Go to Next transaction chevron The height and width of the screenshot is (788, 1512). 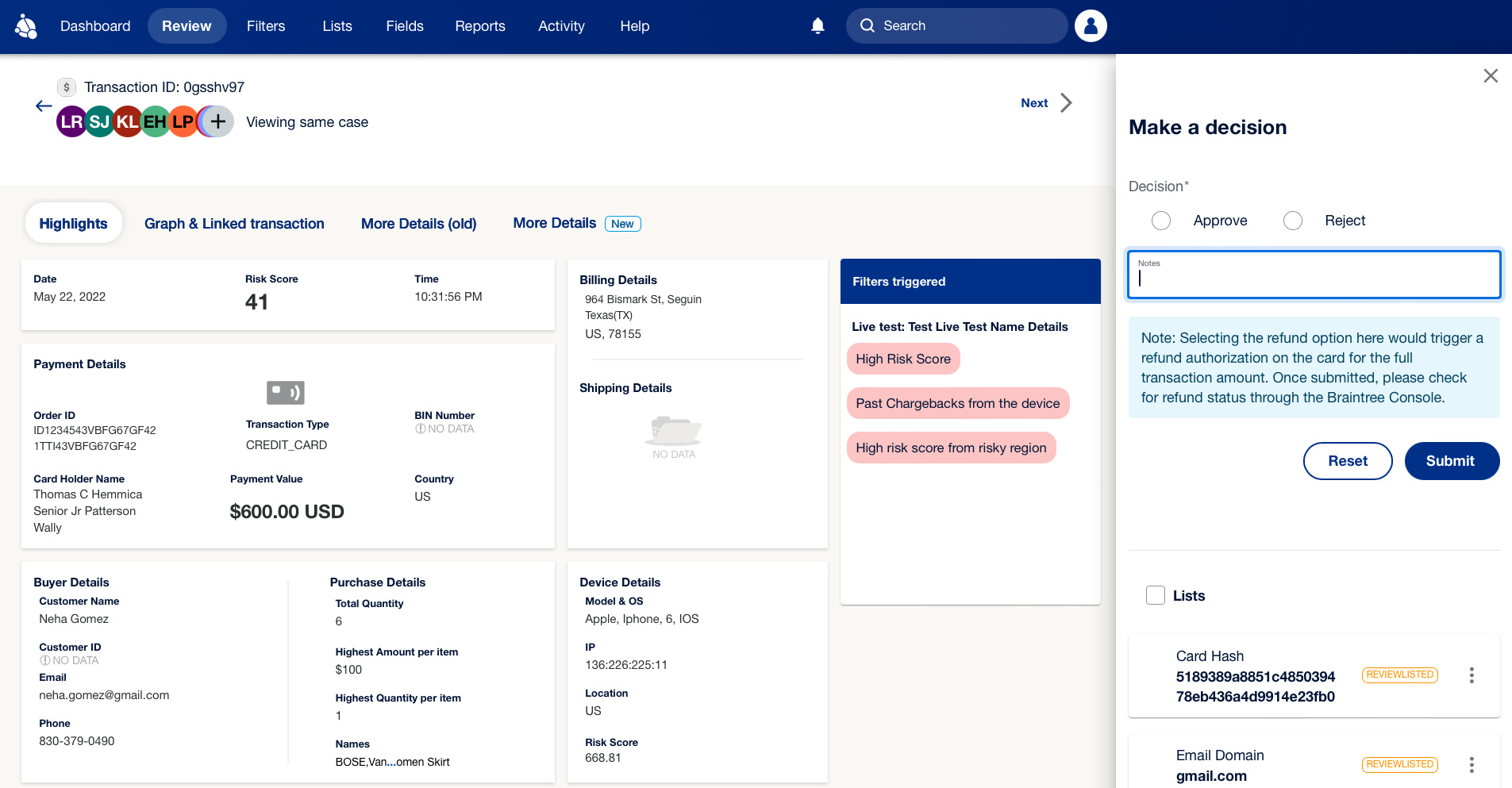coord(1066,103)
